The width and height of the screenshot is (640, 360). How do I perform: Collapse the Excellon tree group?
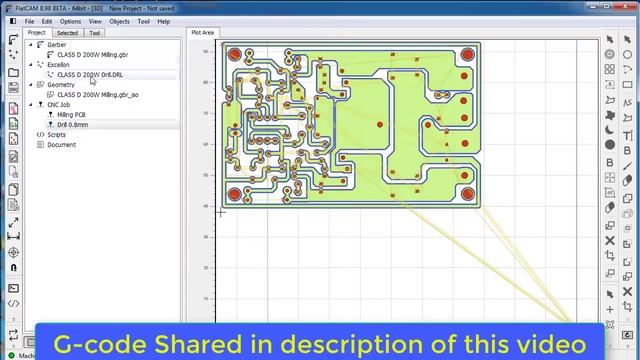pos(31,64)
